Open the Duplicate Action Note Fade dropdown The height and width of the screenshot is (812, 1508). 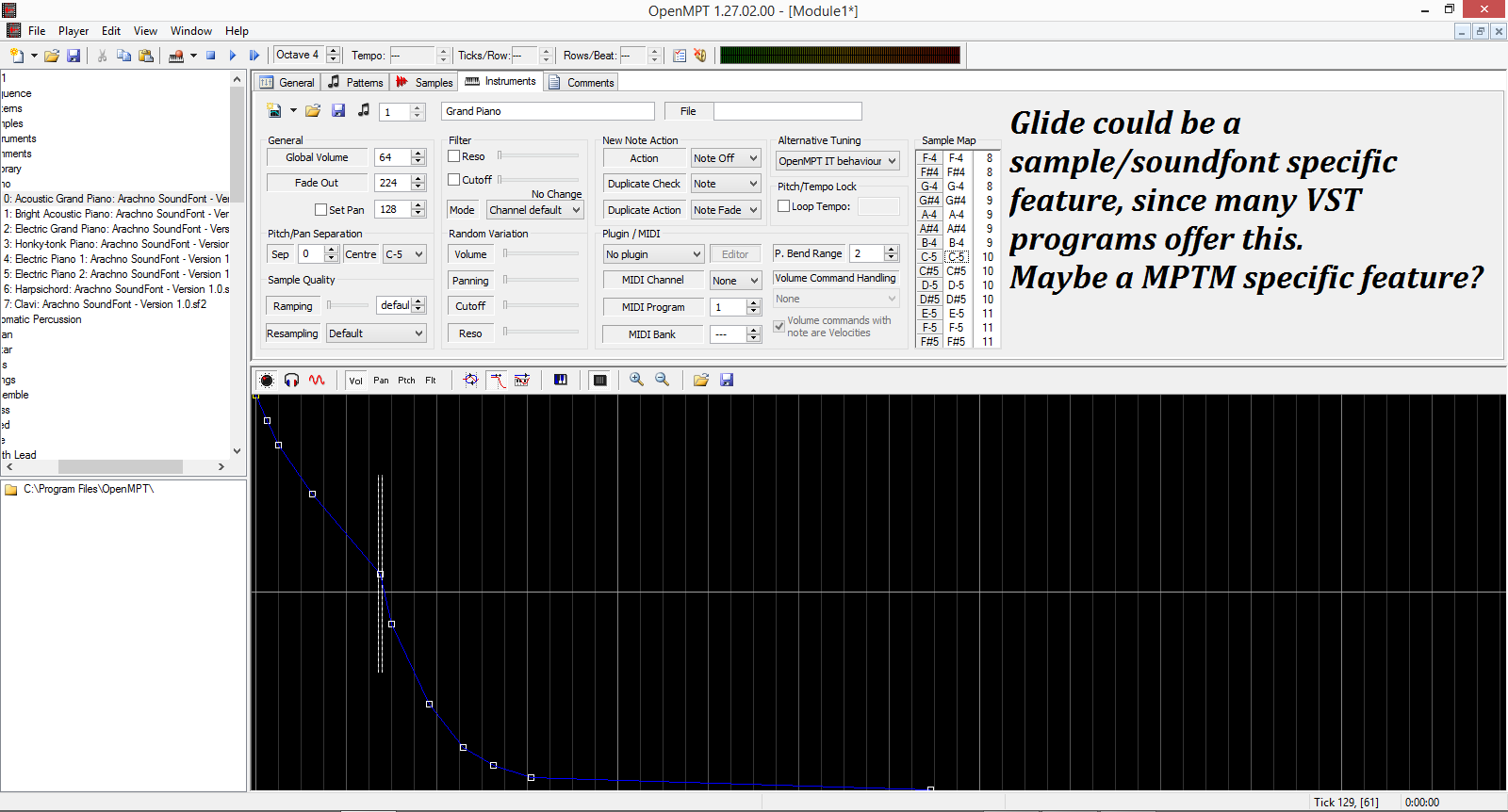(725, 210)
